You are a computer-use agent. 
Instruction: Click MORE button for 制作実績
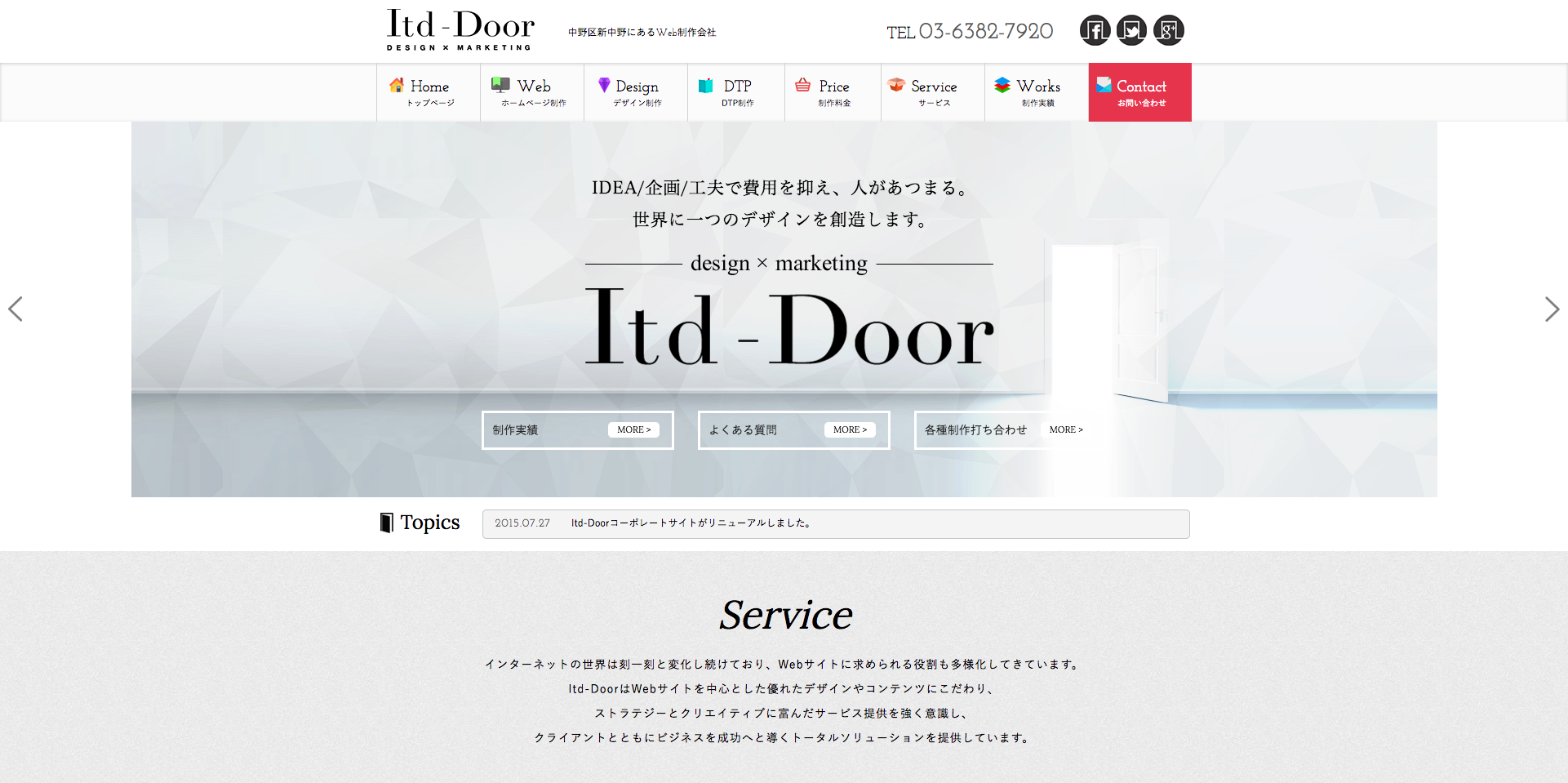pyautogui.click(x=633, y=429)
